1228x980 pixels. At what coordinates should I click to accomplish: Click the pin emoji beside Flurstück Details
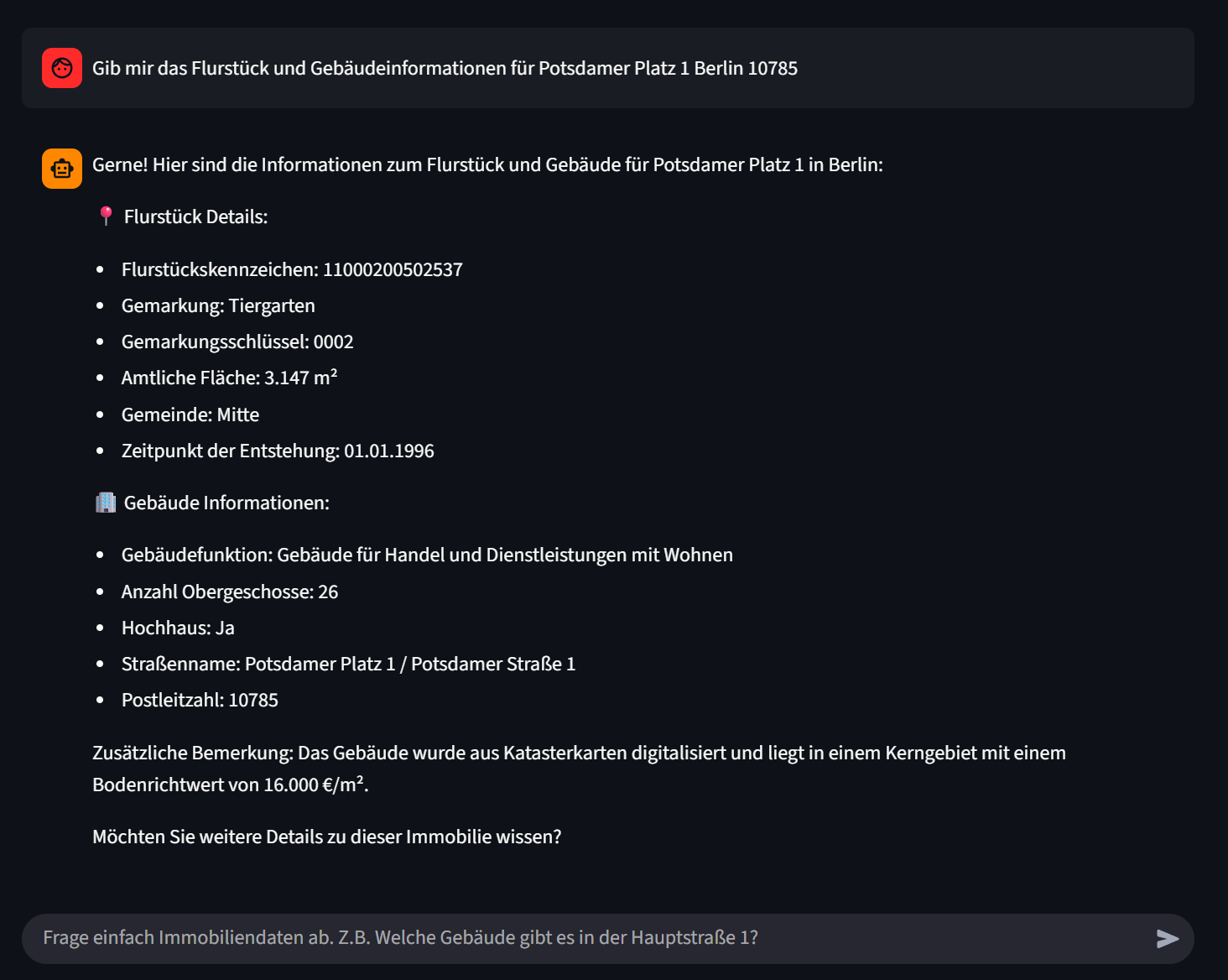click(106, 216)
